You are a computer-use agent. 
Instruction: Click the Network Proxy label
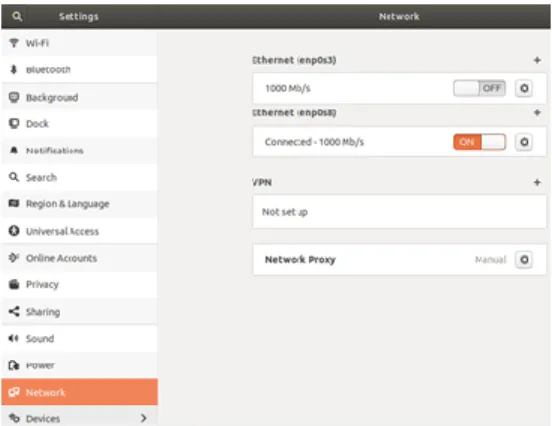click(x=300, y=259)
